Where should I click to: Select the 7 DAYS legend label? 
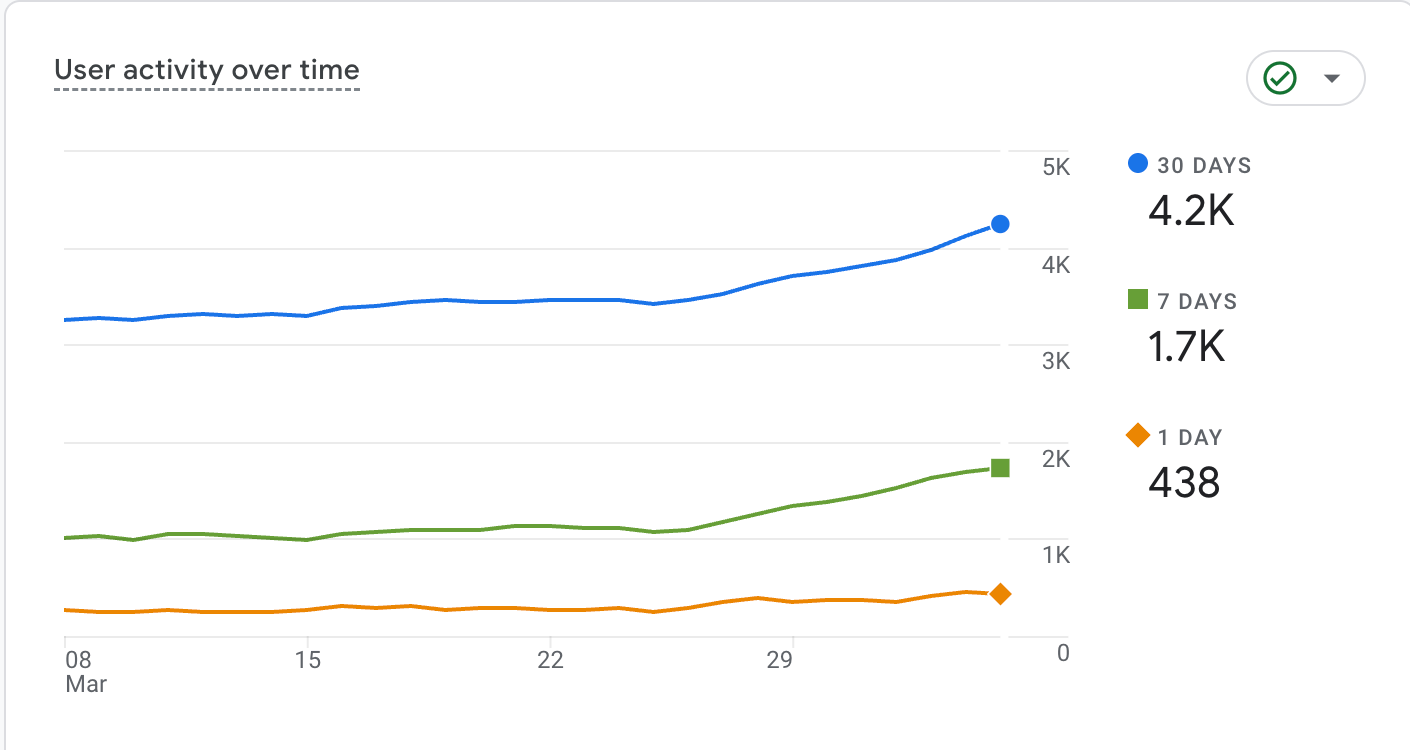[x=1197, y=301]
